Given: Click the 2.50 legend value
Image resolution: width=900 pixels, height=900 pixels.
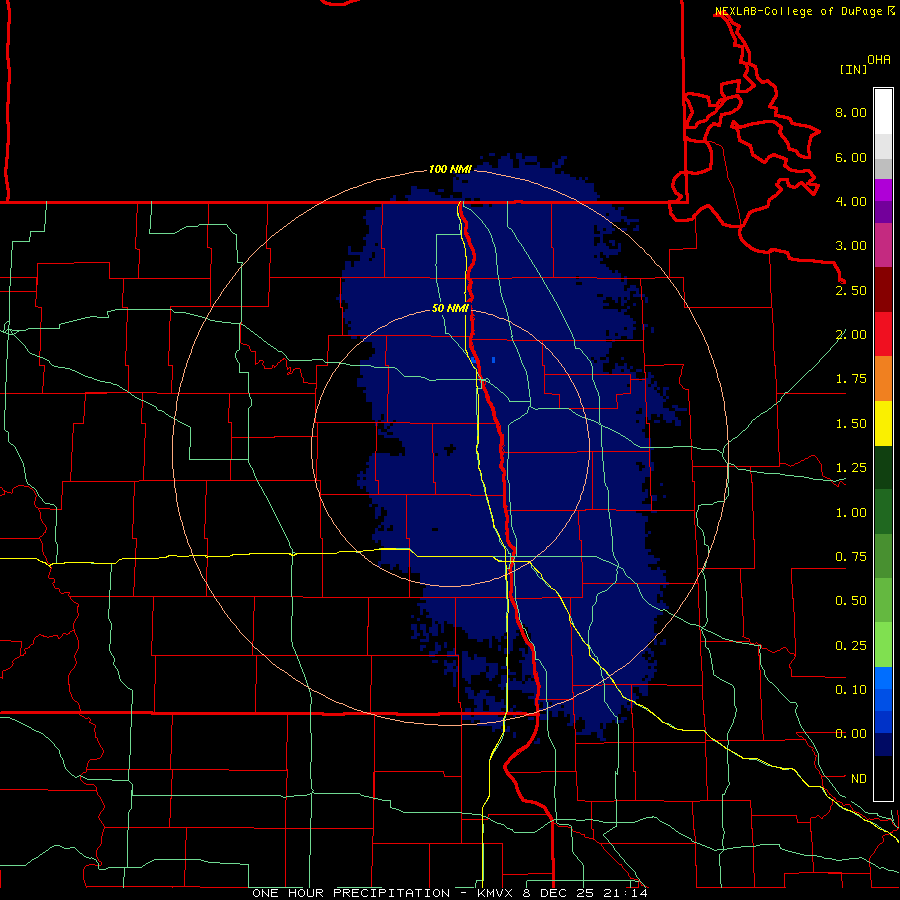Looking at the screenshot, I should 851,290.
